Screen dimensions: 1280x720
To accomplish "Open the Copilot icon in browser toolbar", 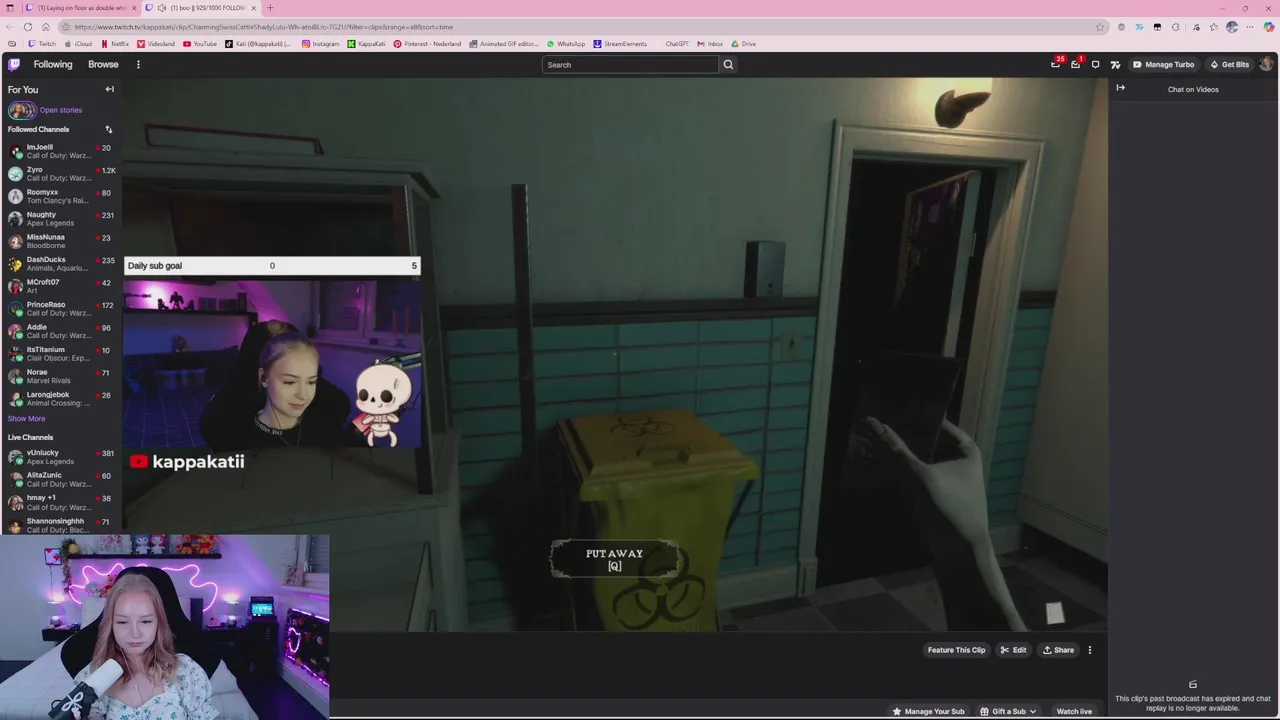I will point(1269,27).
